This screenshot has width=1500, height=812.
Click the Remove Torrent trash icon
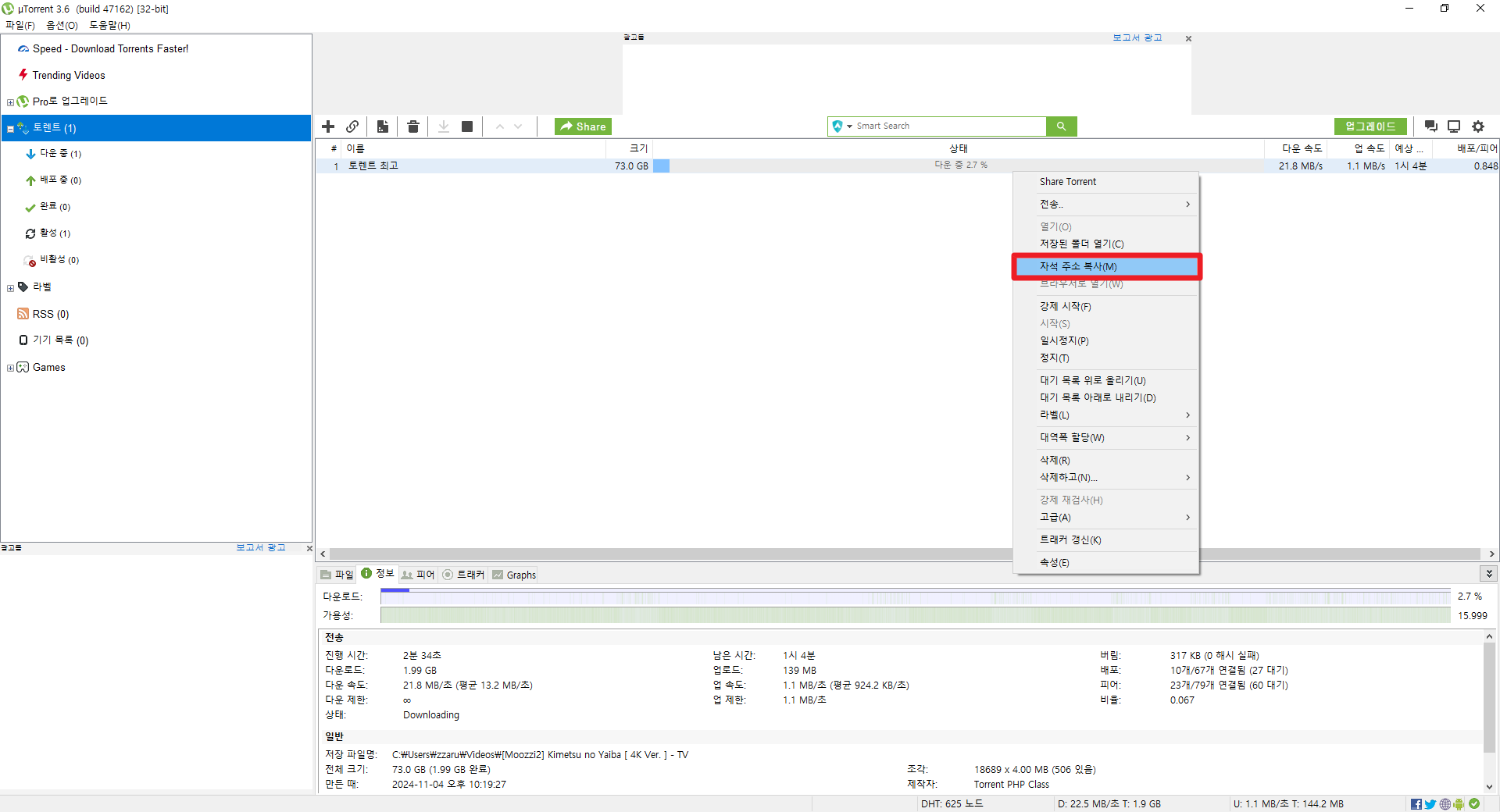pyautogui.click(x=413, y=126)
